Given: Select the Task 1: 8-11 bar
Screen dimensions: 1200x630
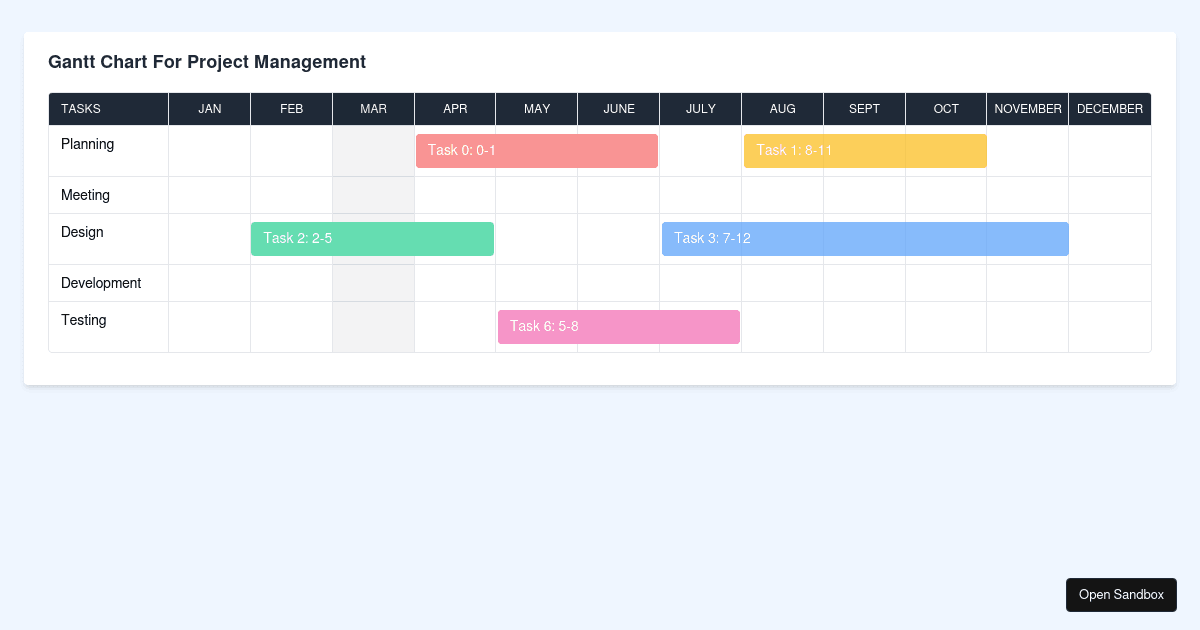Looking at the screenshot, I should click(x=864, y=150).
